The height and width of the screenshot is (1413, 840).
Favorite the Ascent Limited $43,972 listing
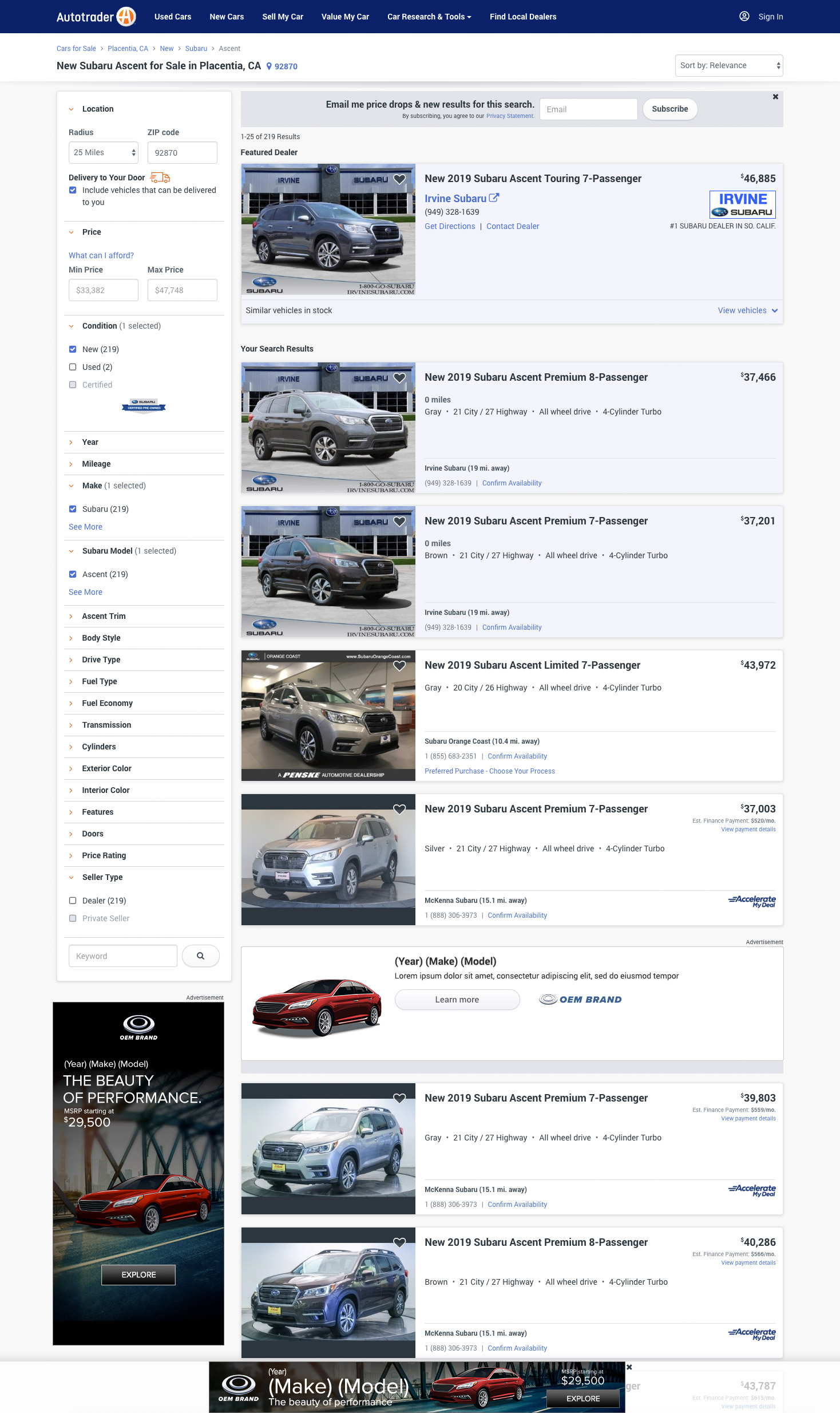pyautogui.click(x=399, y=666)
